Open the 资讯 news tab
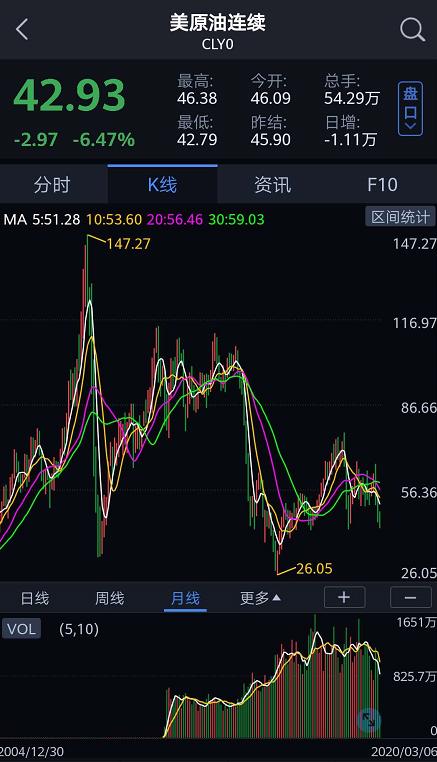Viewport: 437px width, 762px height. pos(272,185)
